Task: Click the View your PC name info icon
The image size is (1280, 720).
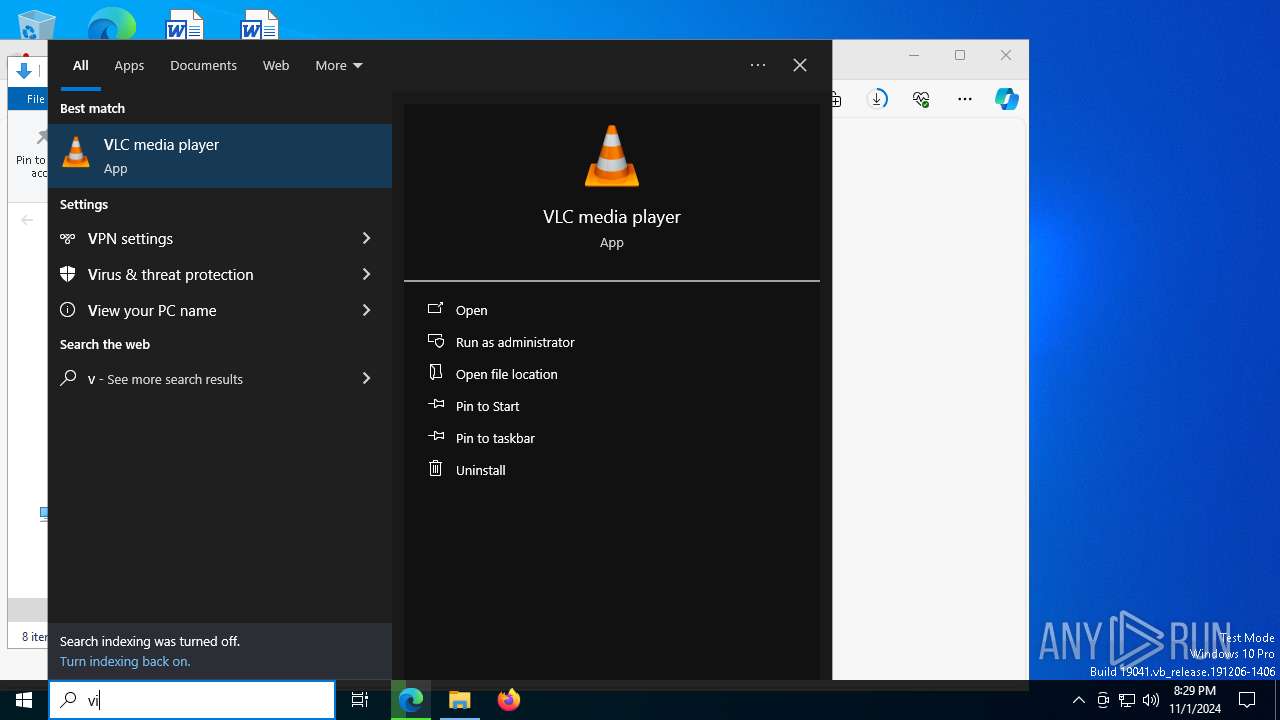Action: coord(68,310)
